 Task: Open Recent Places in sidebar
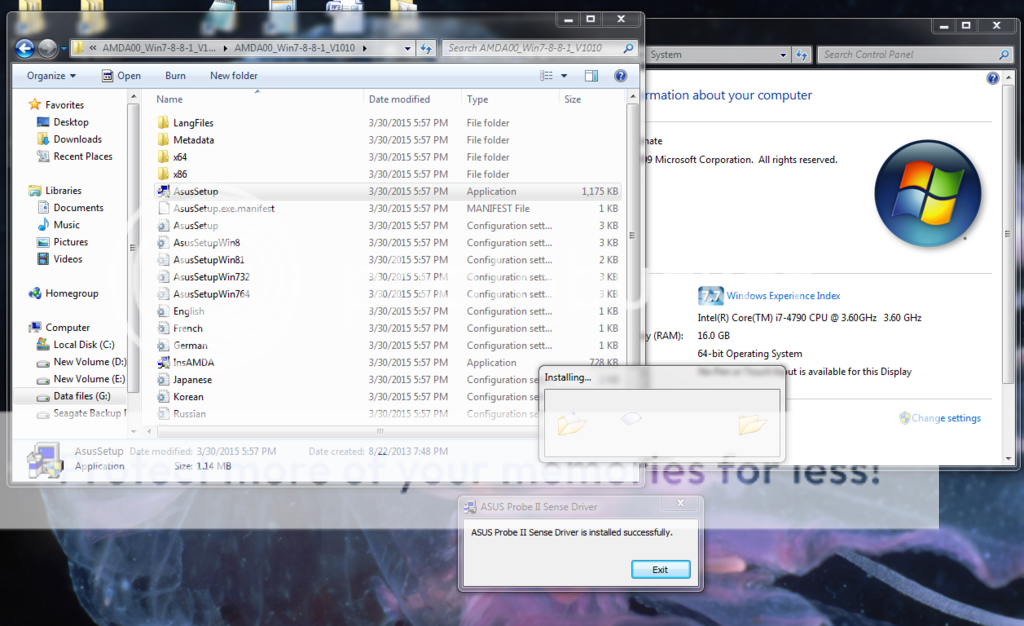click(82, 156)
